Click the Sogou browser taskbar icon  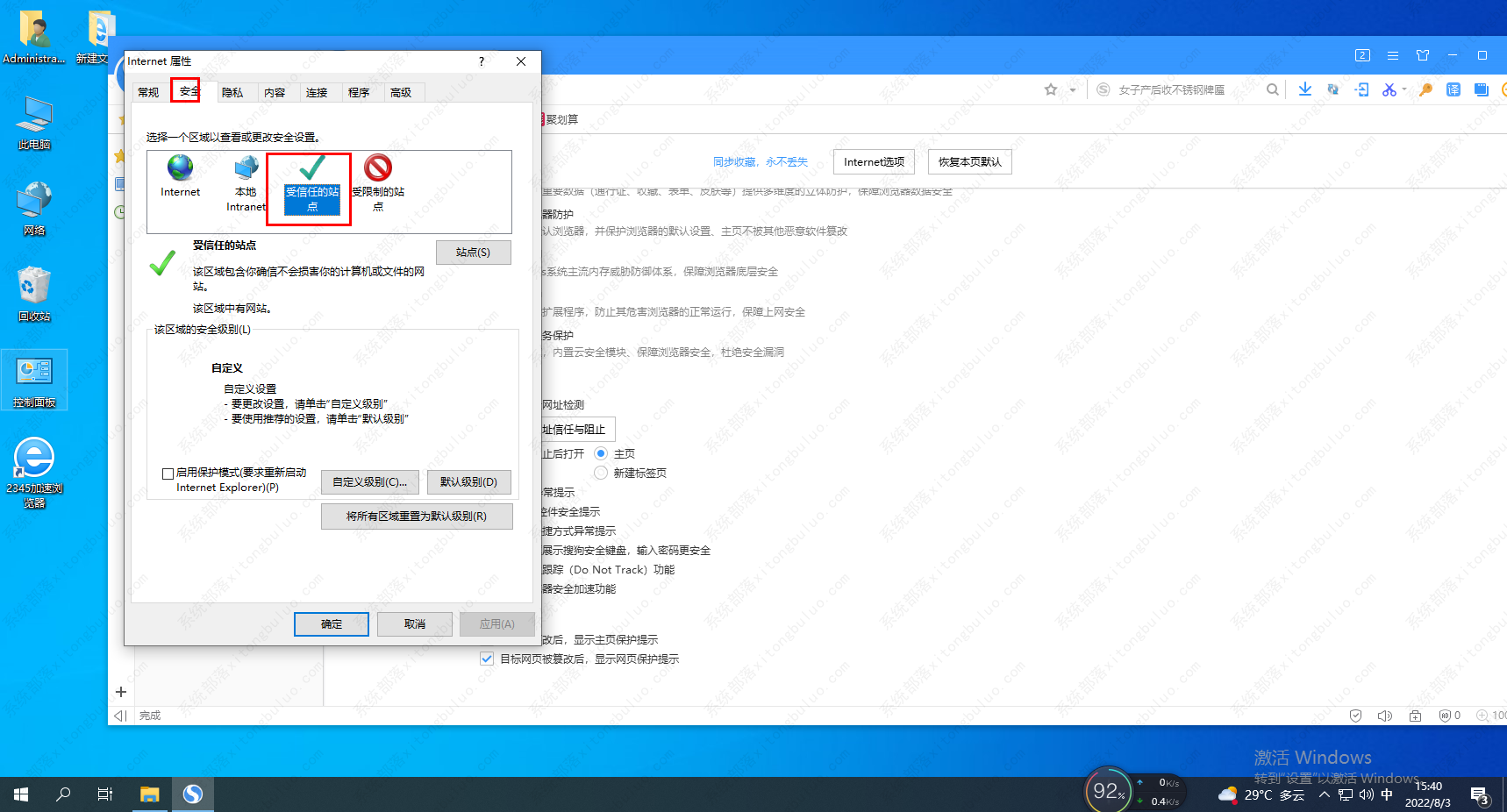pos(193,794)
